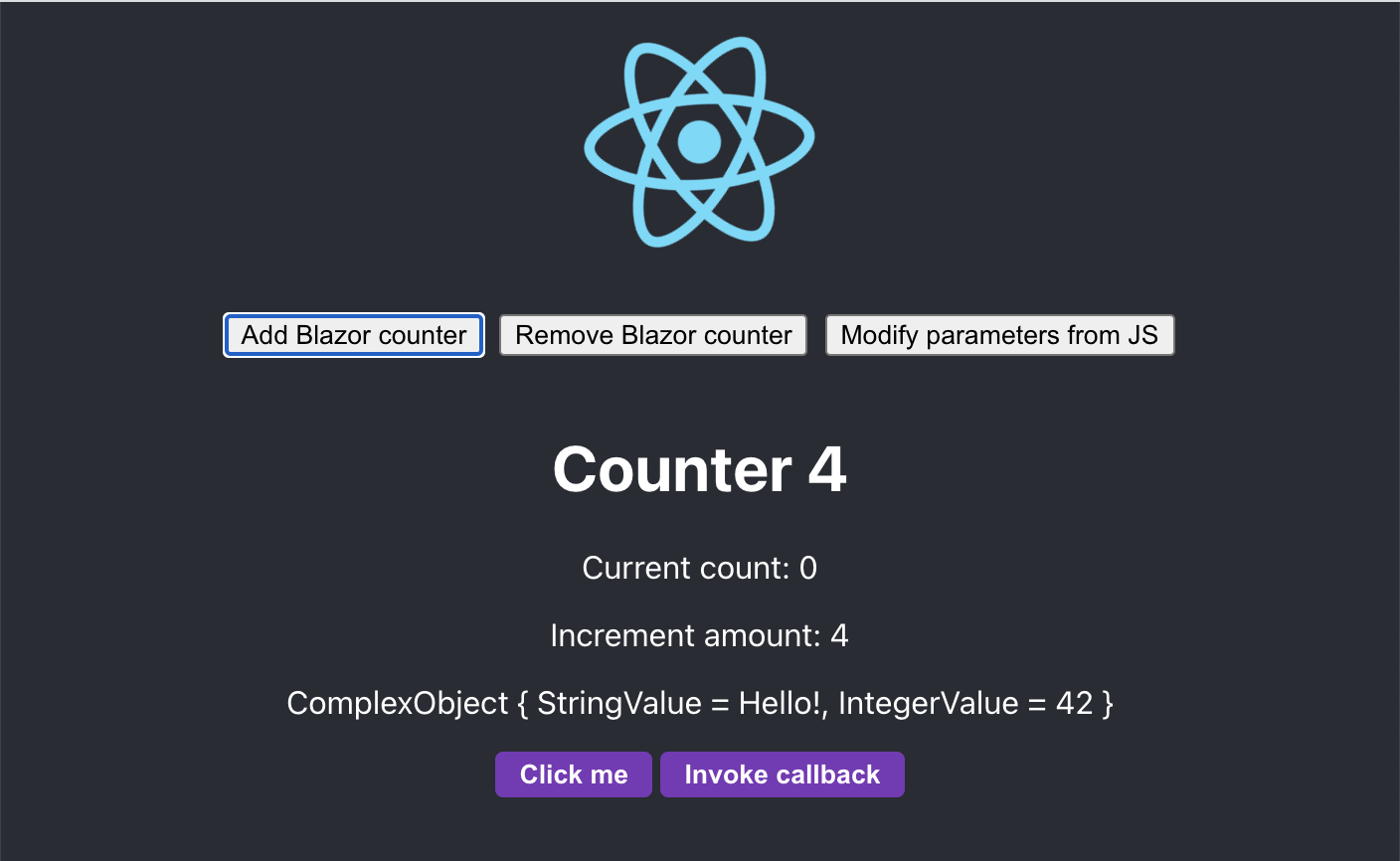Viewport: 1400px width, 861px height.
Task: Click the 'Invoke callback' button
Action: pyautogui.click(x=782, y=774)
